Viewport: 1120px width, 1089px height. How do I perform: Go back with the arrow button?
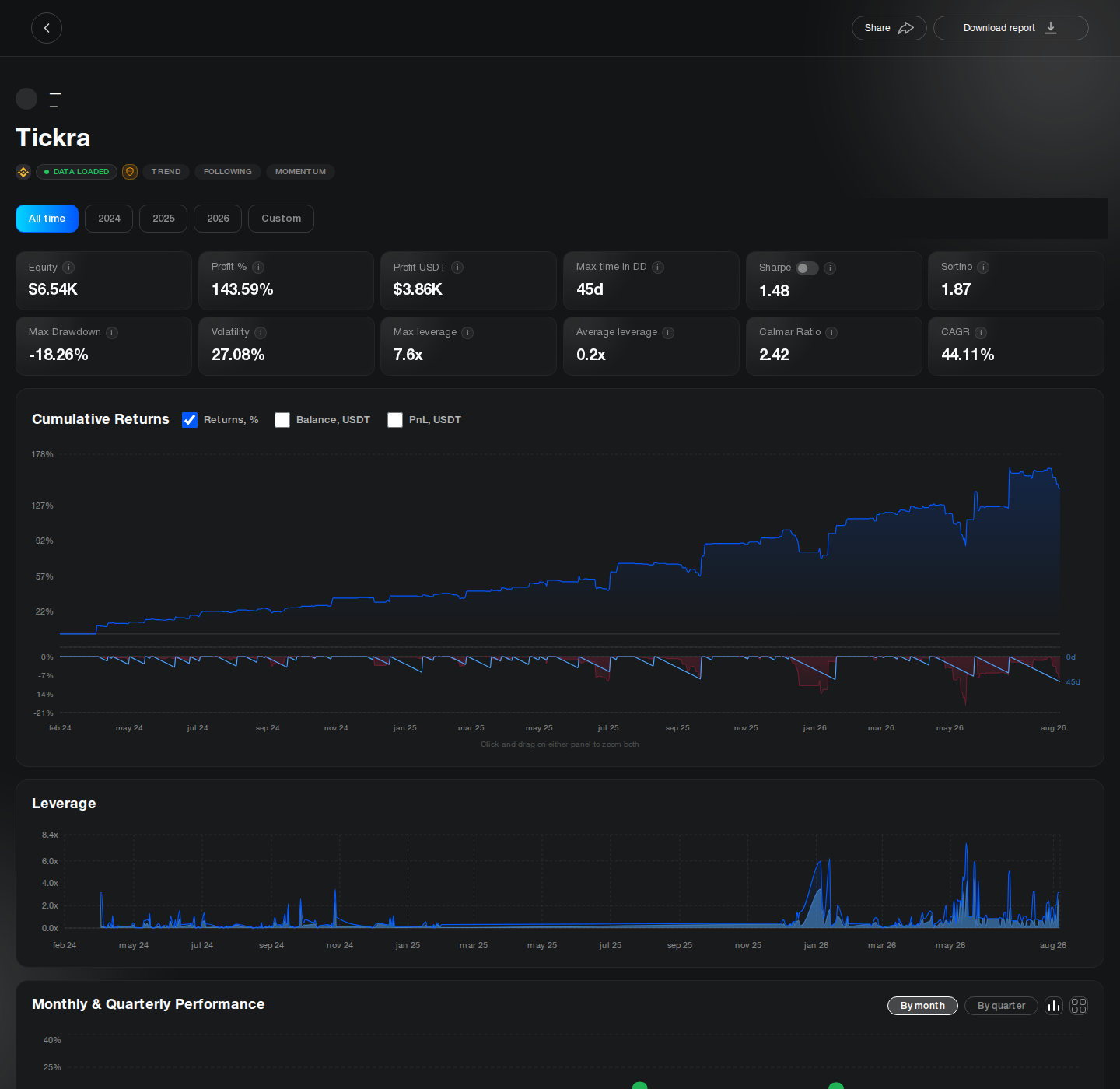pos(47,28)
